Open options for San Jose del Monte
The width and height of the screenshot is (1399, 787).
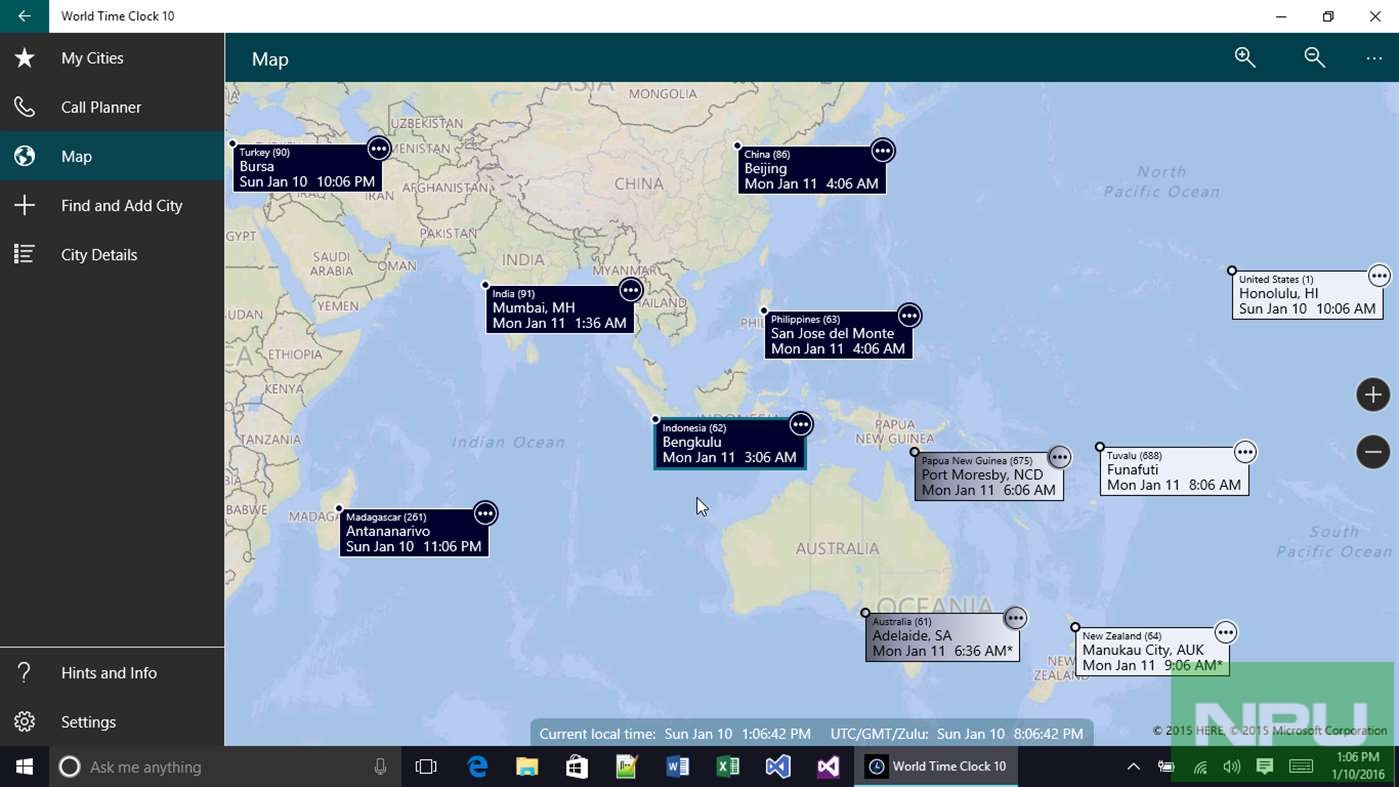(908, 316)
